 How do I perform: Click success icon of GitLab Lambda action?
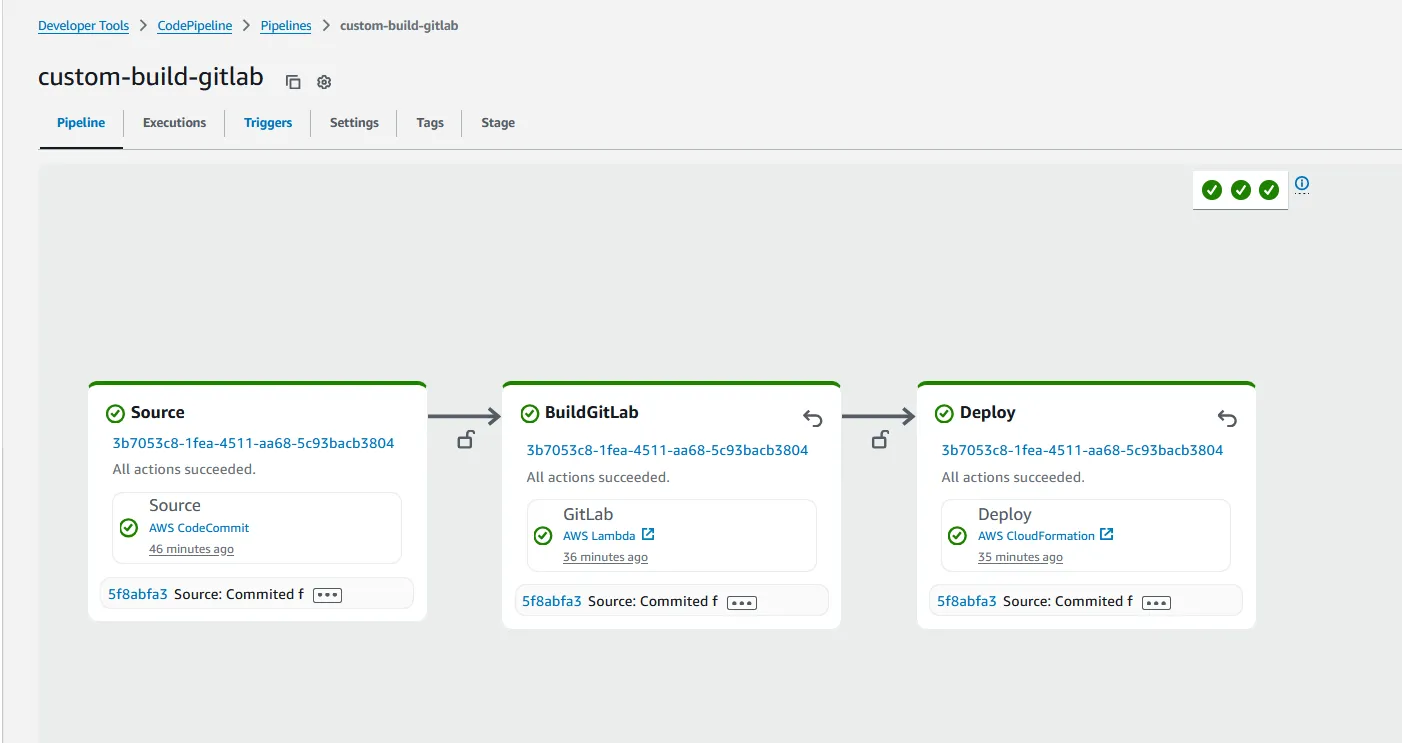coord(543,535)
